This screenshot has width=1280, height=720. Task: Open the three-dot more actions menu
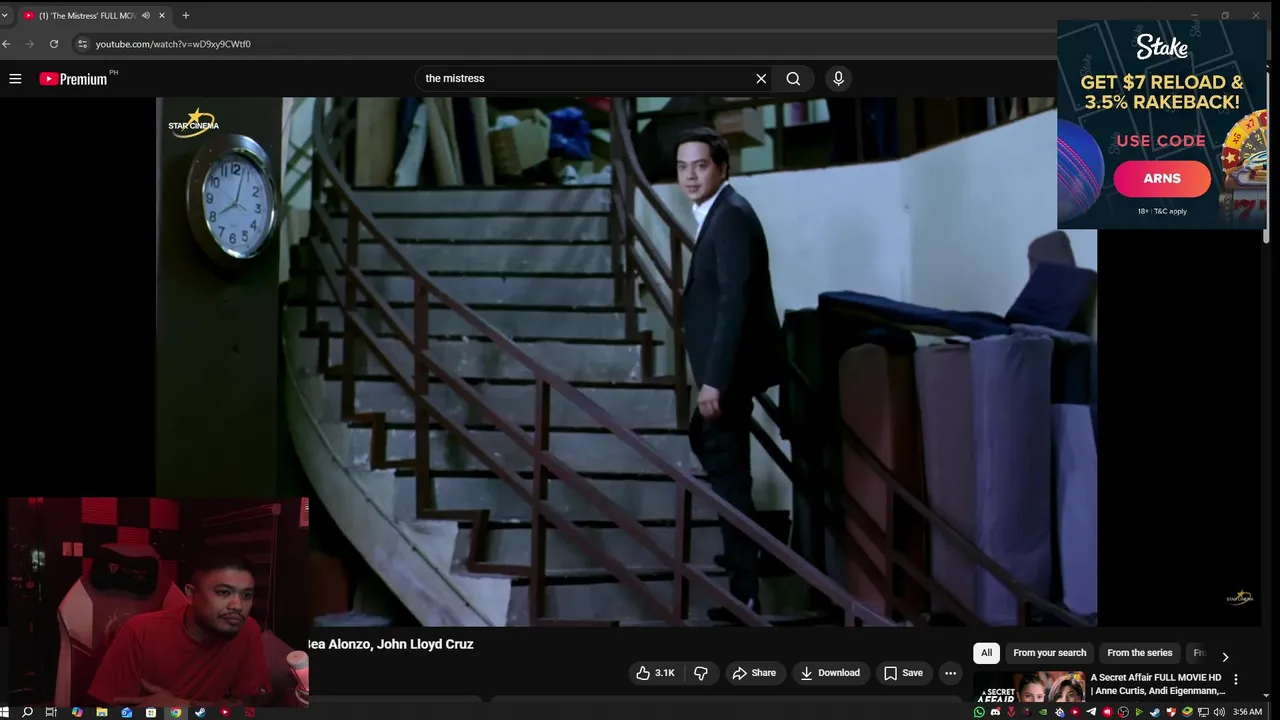coord(950,673)
